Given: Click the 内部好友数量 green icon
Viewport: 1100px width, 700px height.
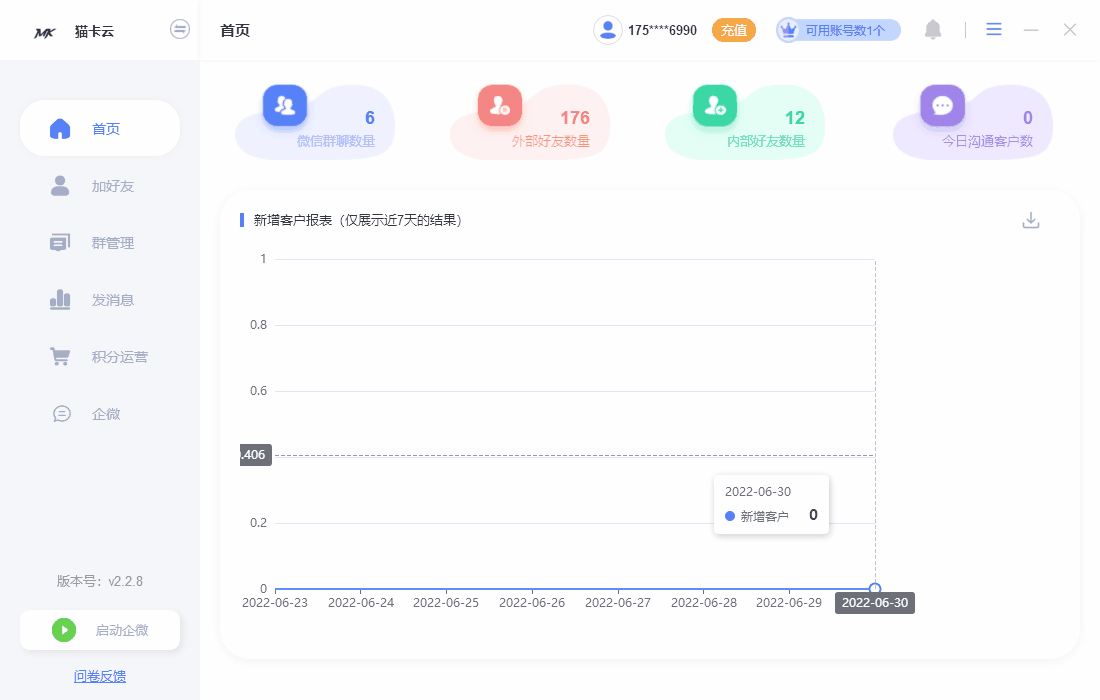Looking at the screenshot, I should (715, 105).
